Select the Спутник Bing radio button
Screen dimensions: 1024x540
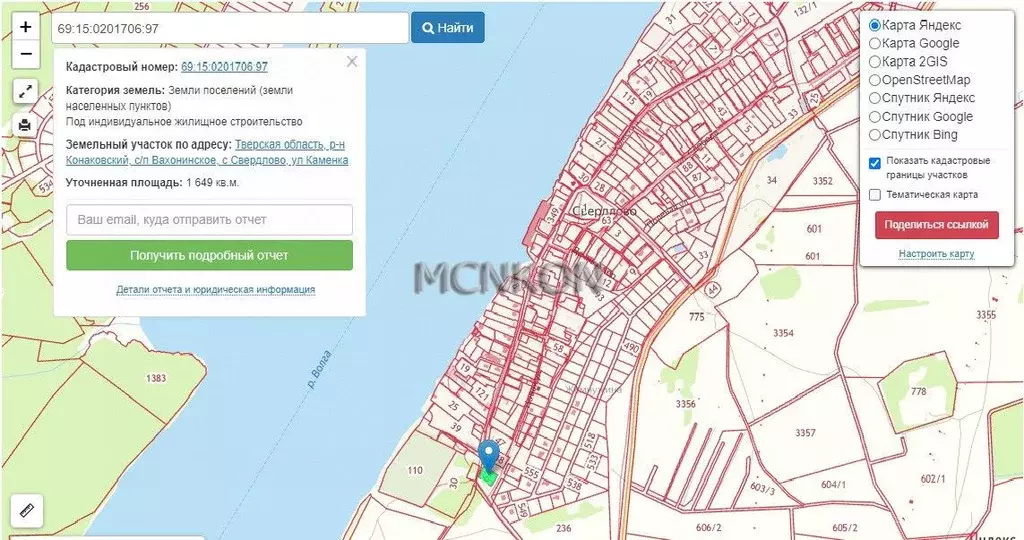[x=875, y=135]
